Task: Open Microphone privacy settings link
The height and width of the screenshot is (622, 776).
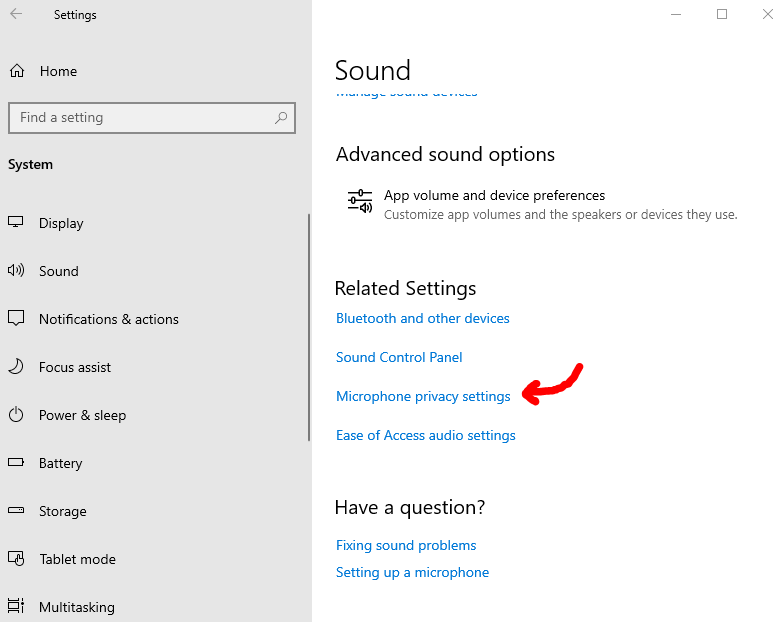Action: coord(423,397)
